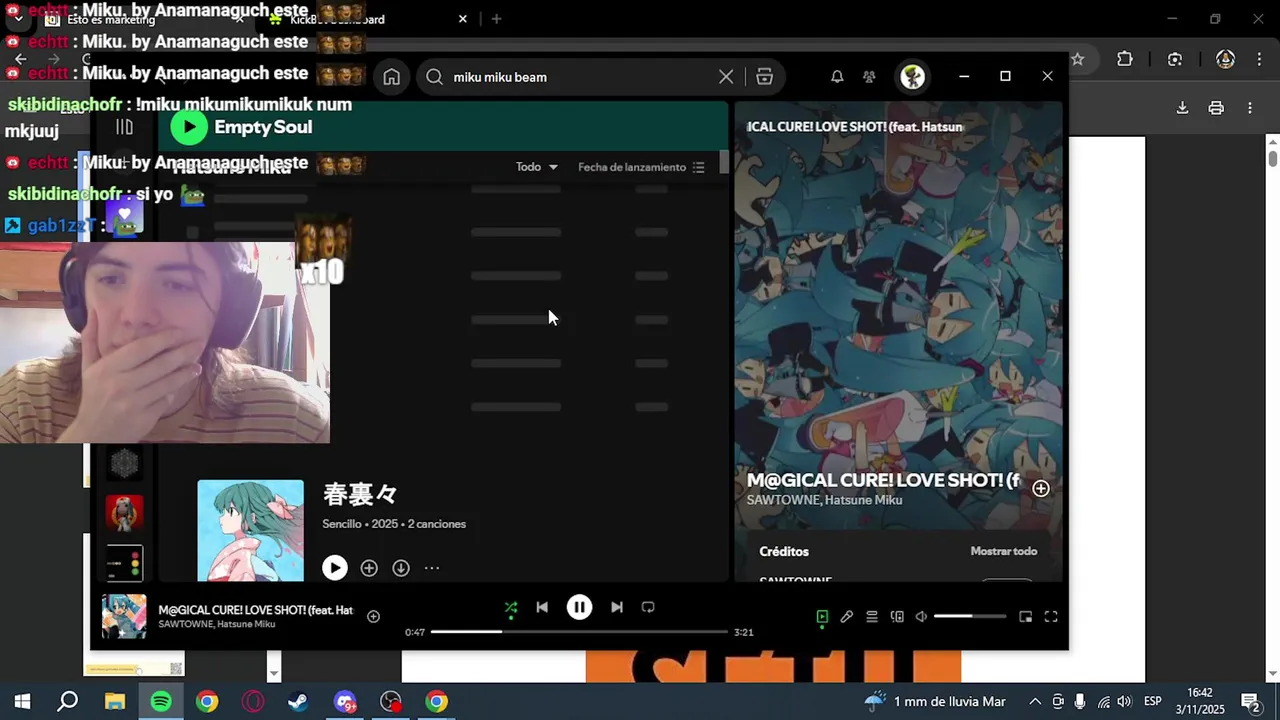Image resolution: width=1280 pixels, height=720 pixels.
Task: Skip to next track
Action: 617,607
